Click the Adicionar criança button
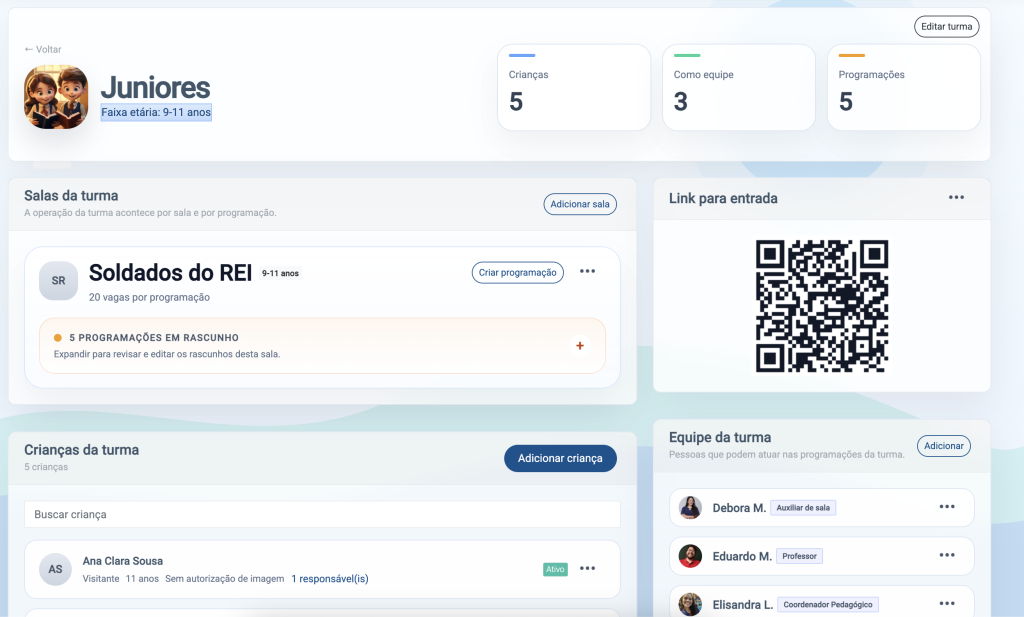 click(x=560, y=458)
